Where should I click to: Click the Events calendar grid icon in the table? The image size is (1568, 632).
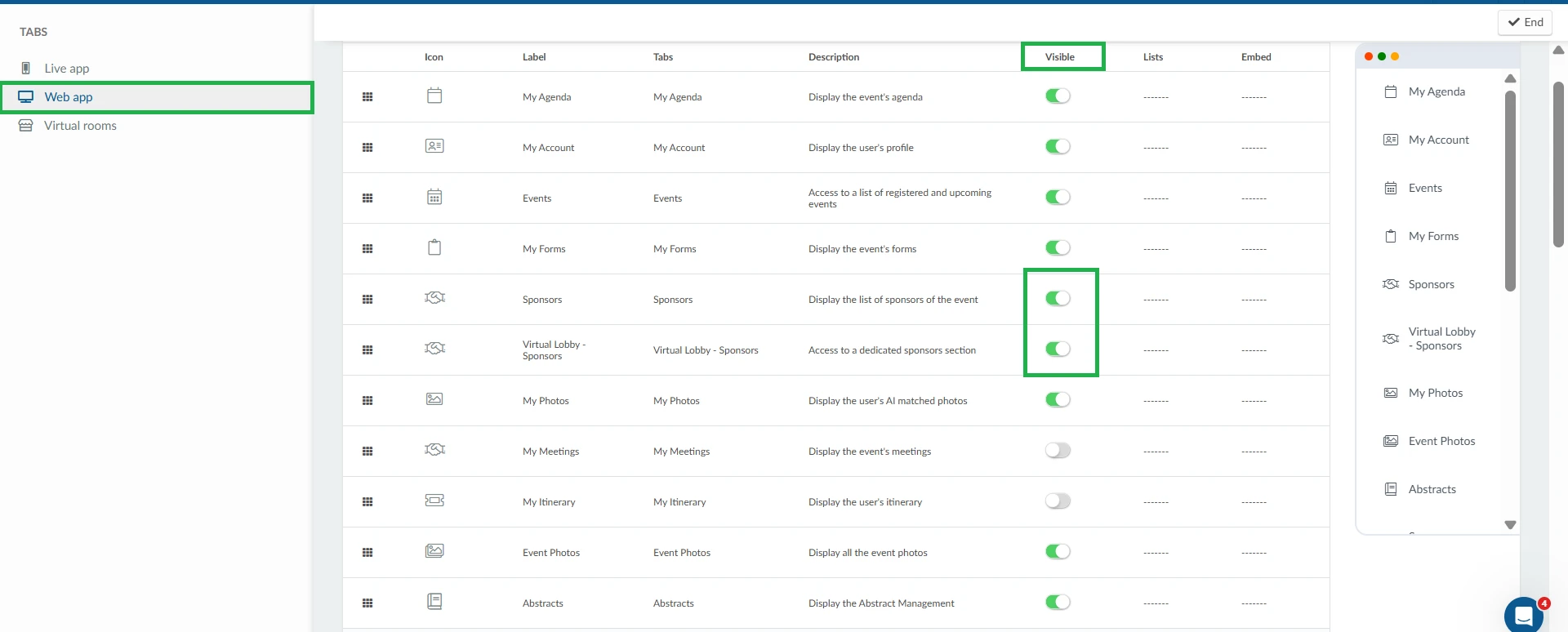click(x=434, y=197)
